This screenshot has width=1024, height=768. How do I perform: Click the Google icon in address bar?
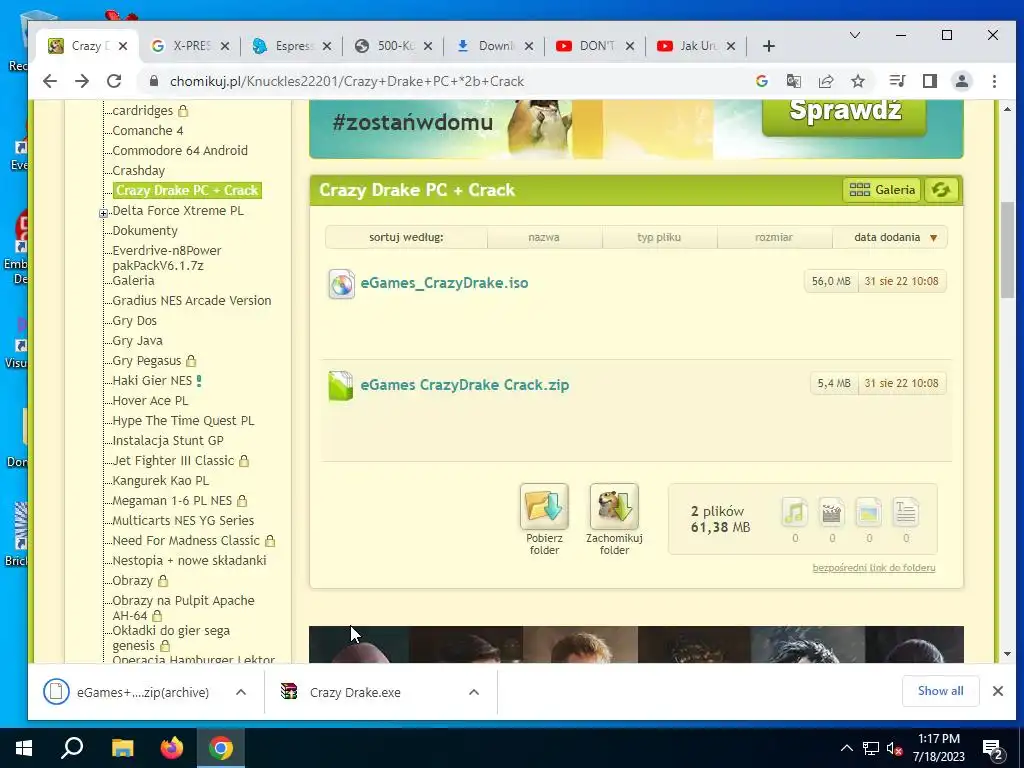[761, 81]
